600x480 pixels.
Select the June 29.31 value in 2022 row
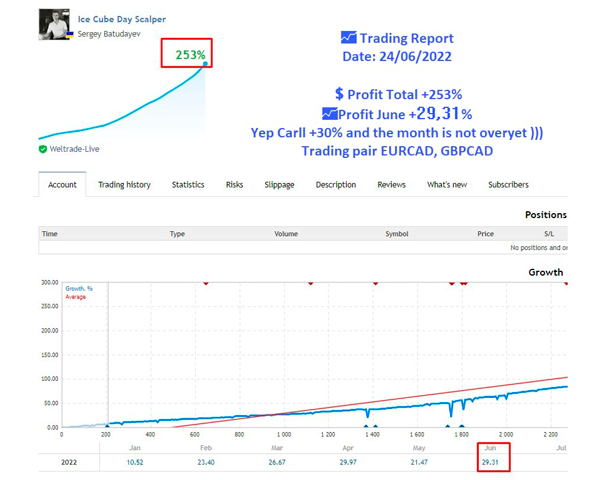494,463
